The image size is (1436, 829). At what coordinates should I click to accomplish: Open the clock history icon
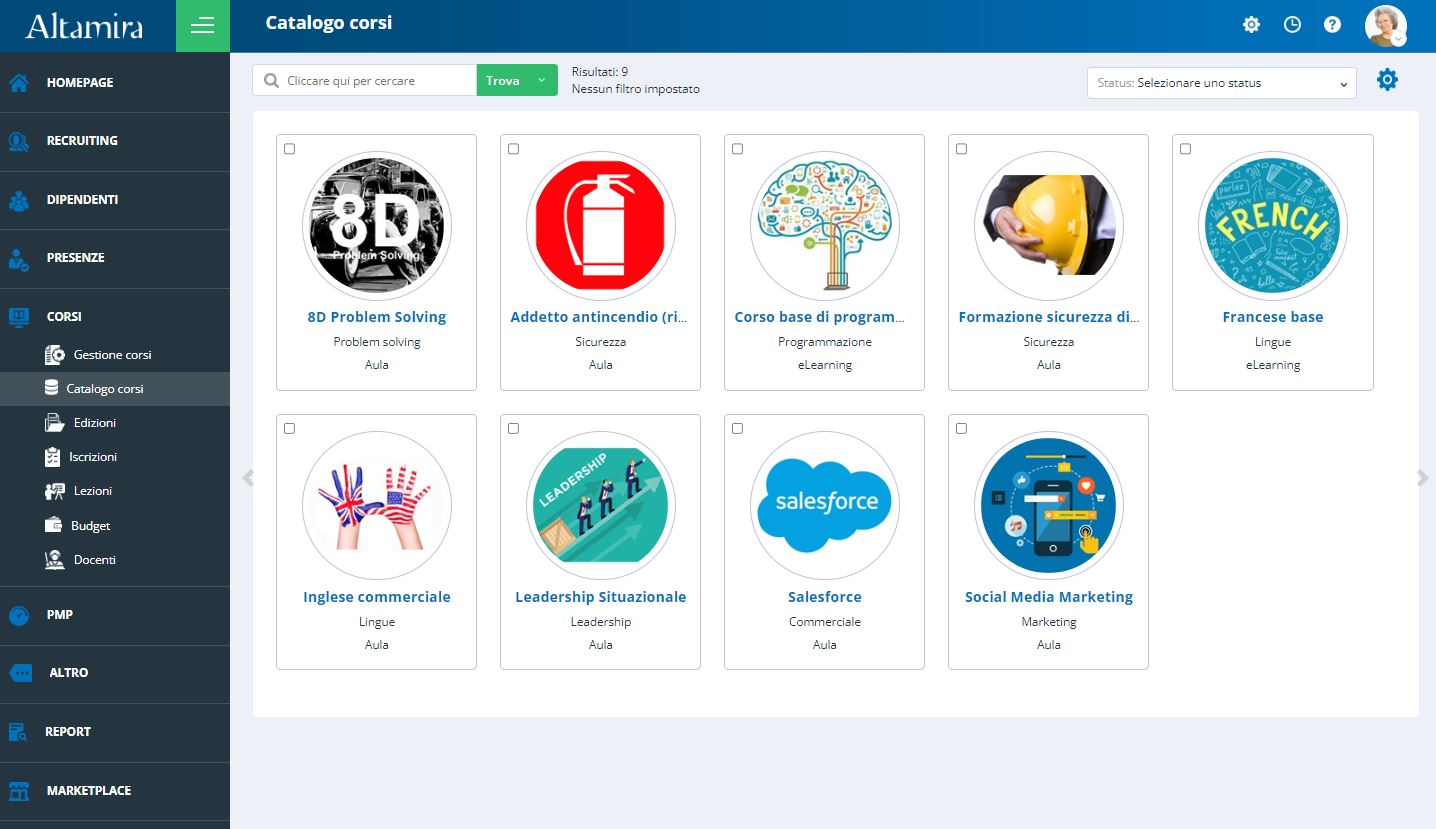(1292, 25)
